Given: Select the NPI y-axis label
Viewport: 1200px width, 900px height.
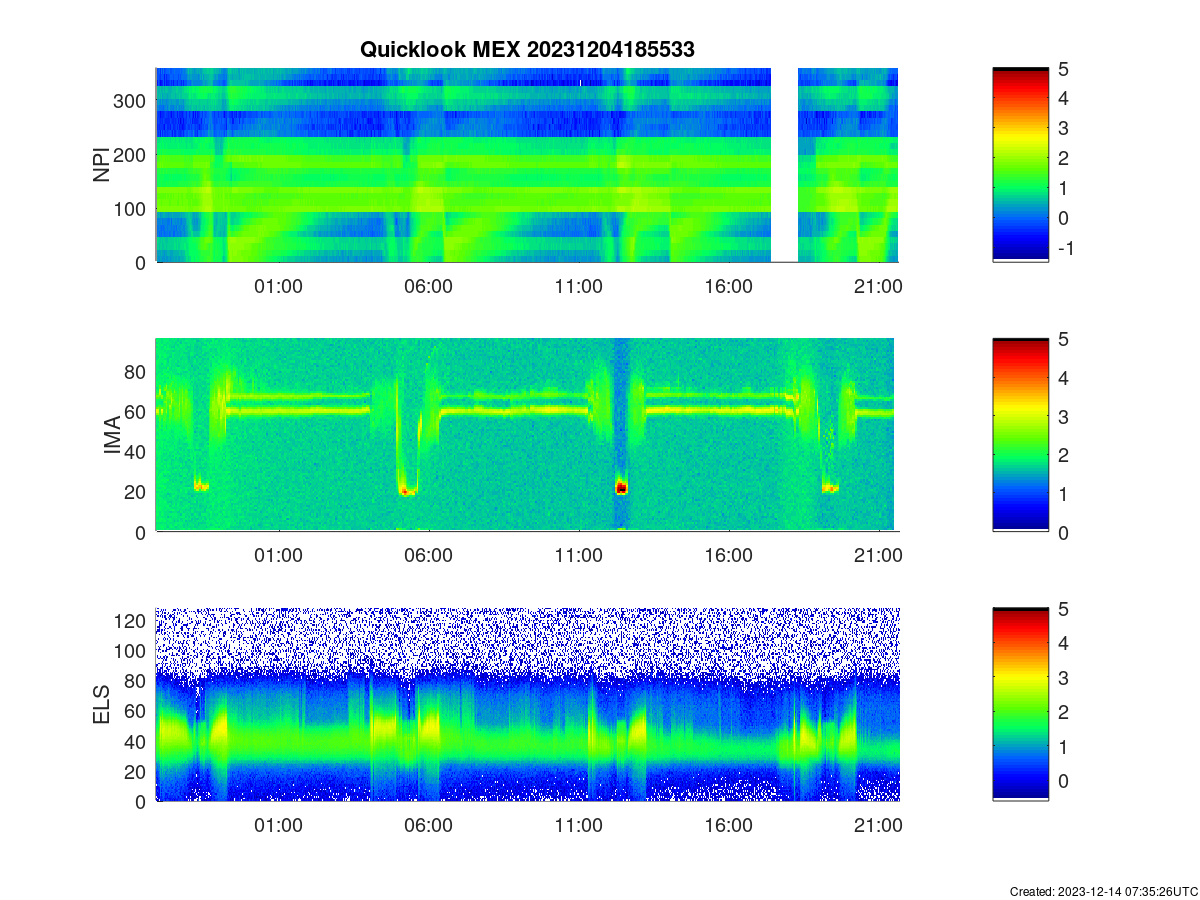Looking at the screenshot, I should click(x=101, y=165).
